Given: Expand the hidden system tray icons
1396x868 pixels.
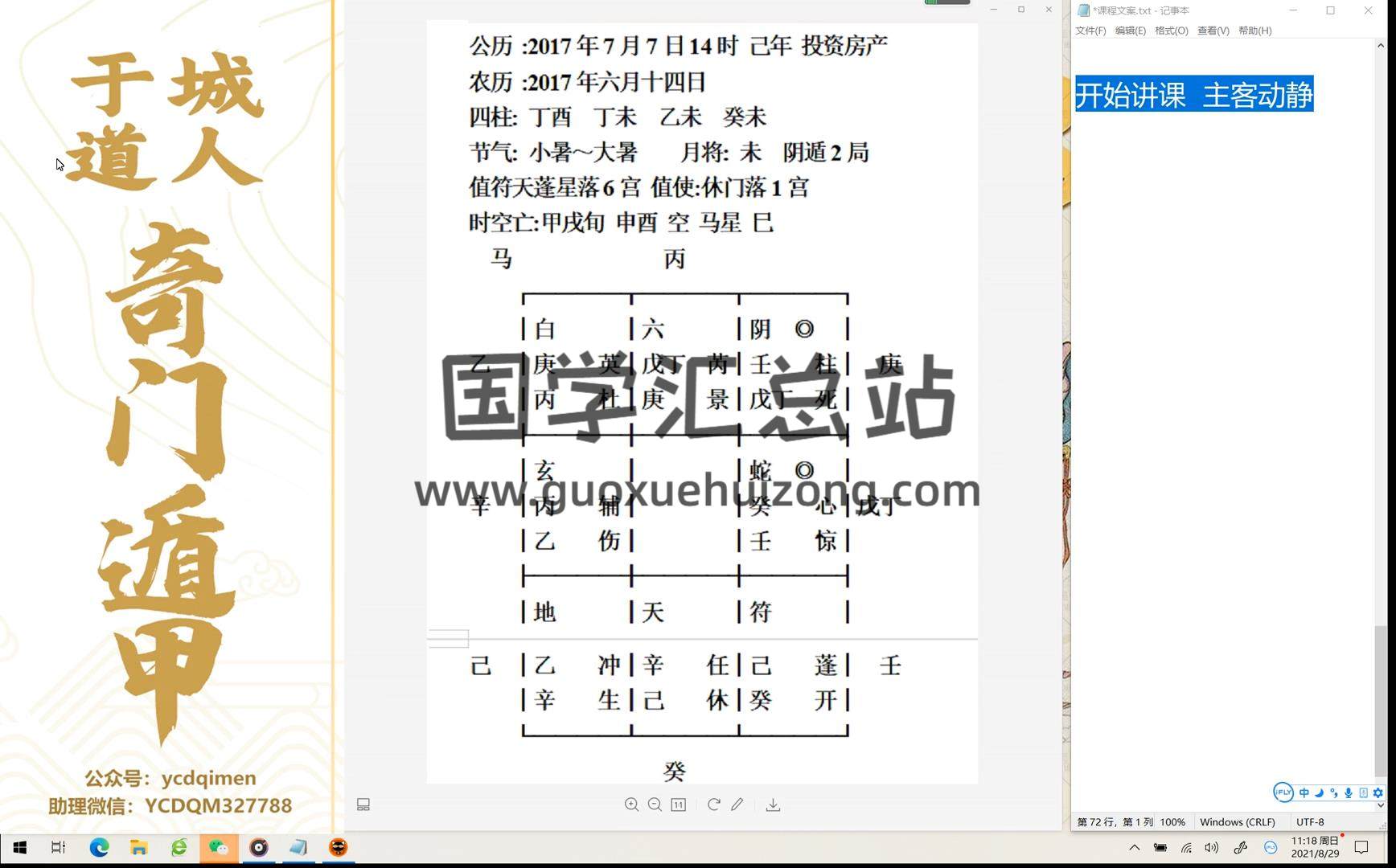Looking at the screenshot, I should (1135, 847).
